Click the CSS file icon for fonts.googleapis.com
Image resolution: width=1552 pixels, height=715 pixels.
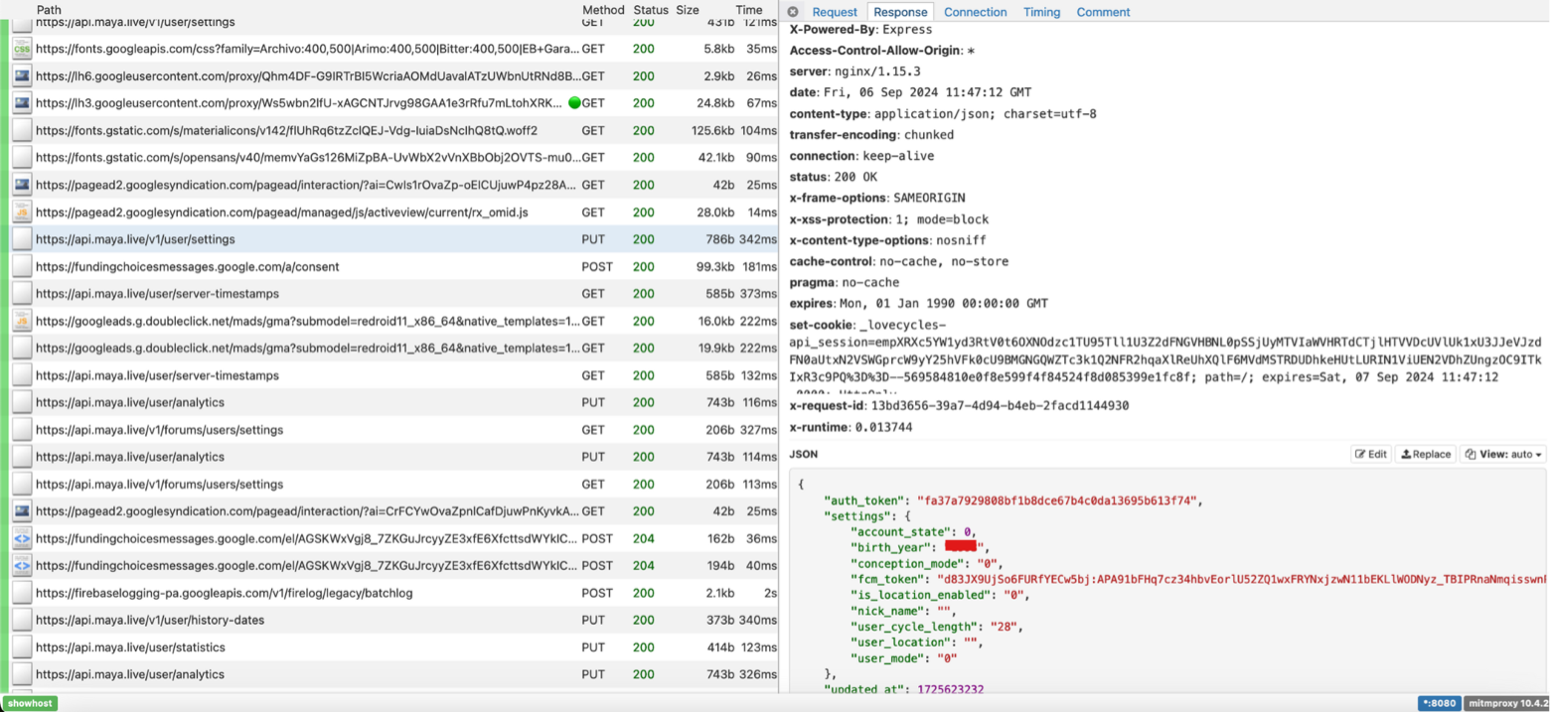pyautogui.click(x=22, y=48)
